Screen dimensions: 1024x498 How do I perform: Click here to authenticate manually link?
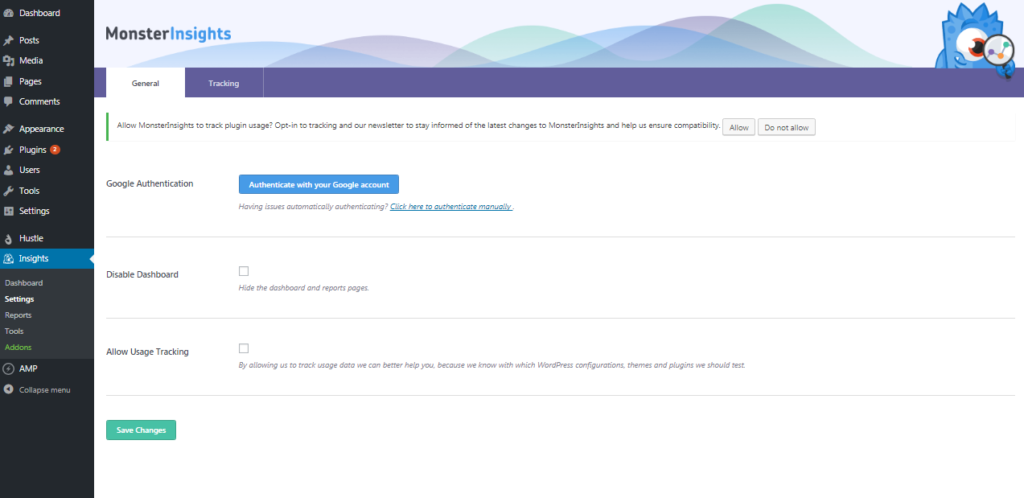[x=451, y=206]
